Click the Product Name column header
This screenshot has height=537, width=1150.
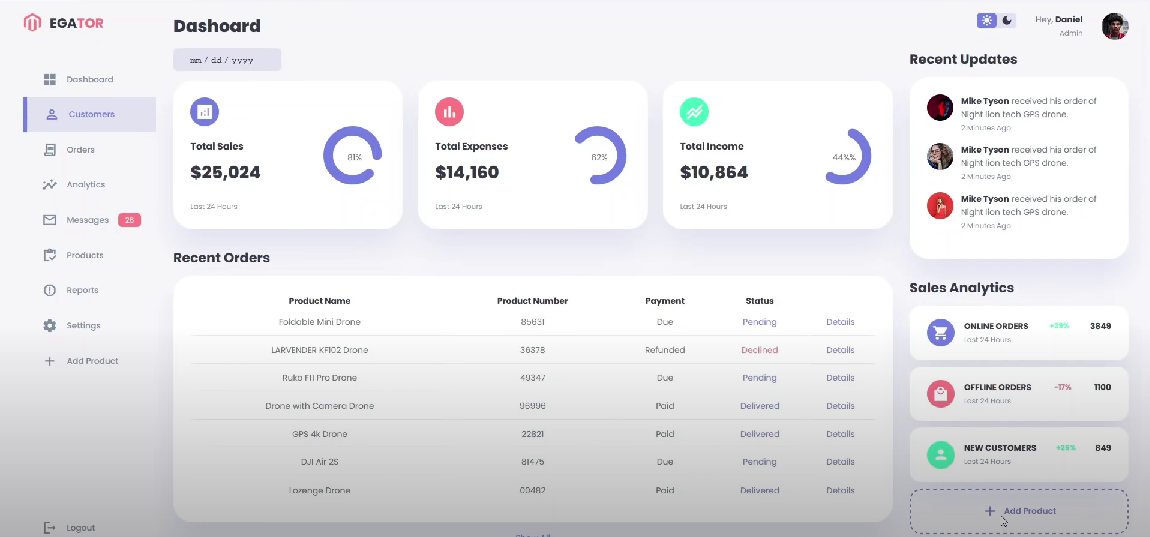(x=319, y=301)
